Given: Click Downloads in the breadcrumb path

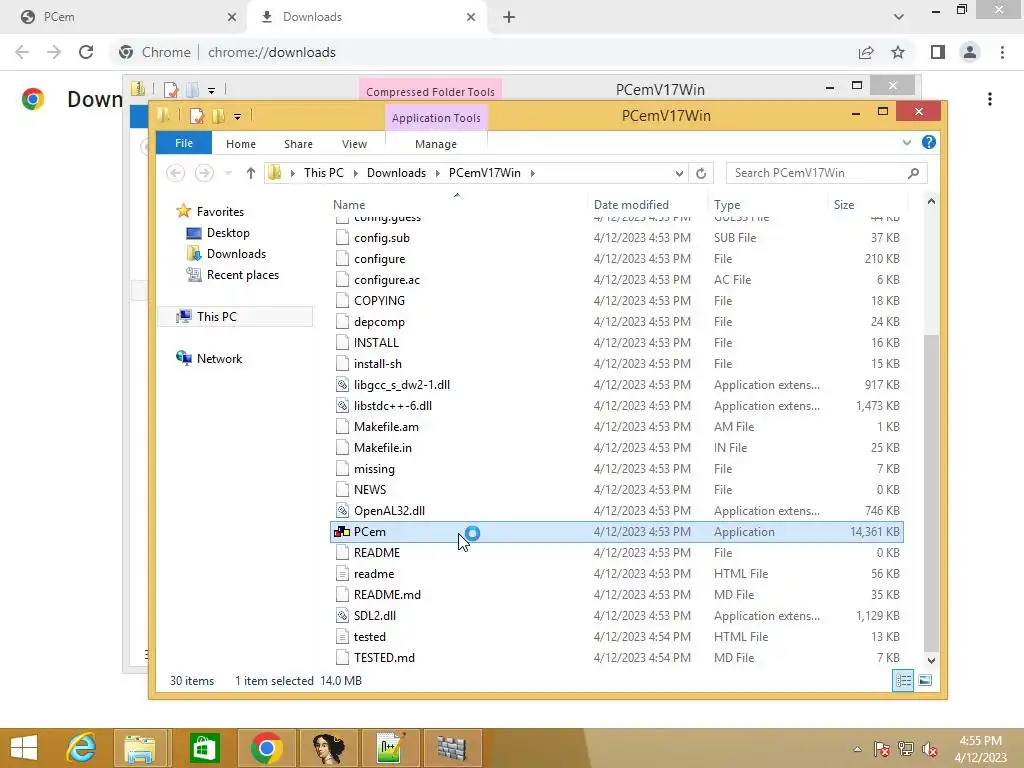Looking at the screenshot, I should (396, 173).
